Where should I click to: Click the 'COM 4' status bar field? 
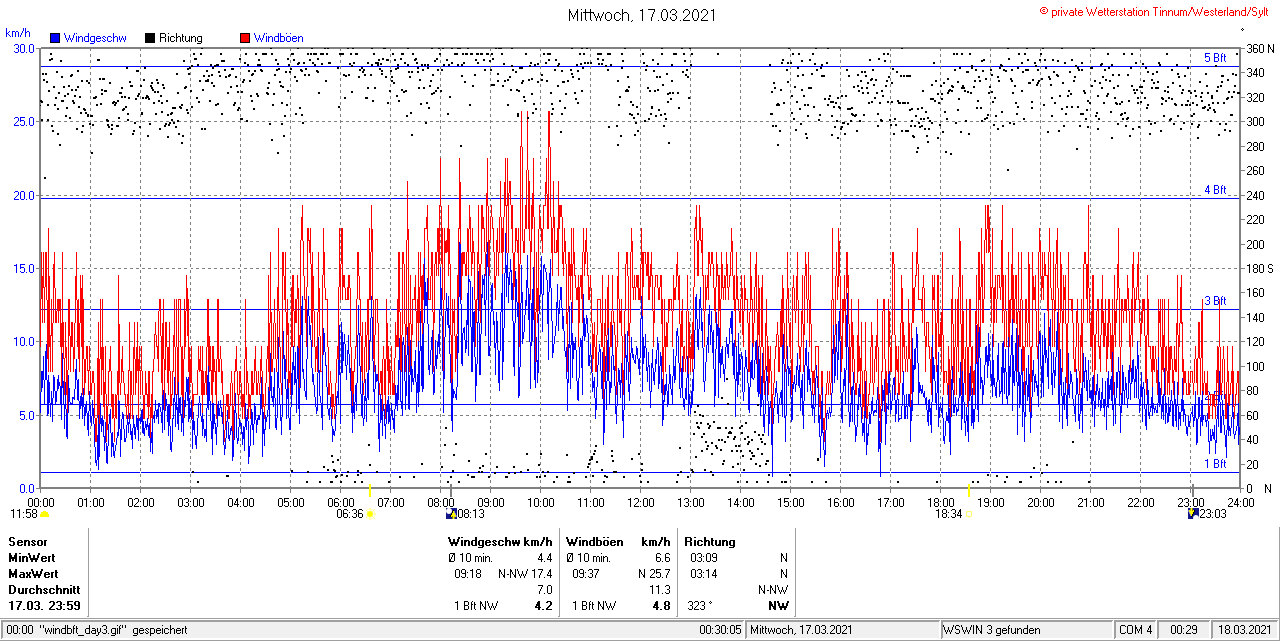pyautogui.click(x=1136, y=631)
